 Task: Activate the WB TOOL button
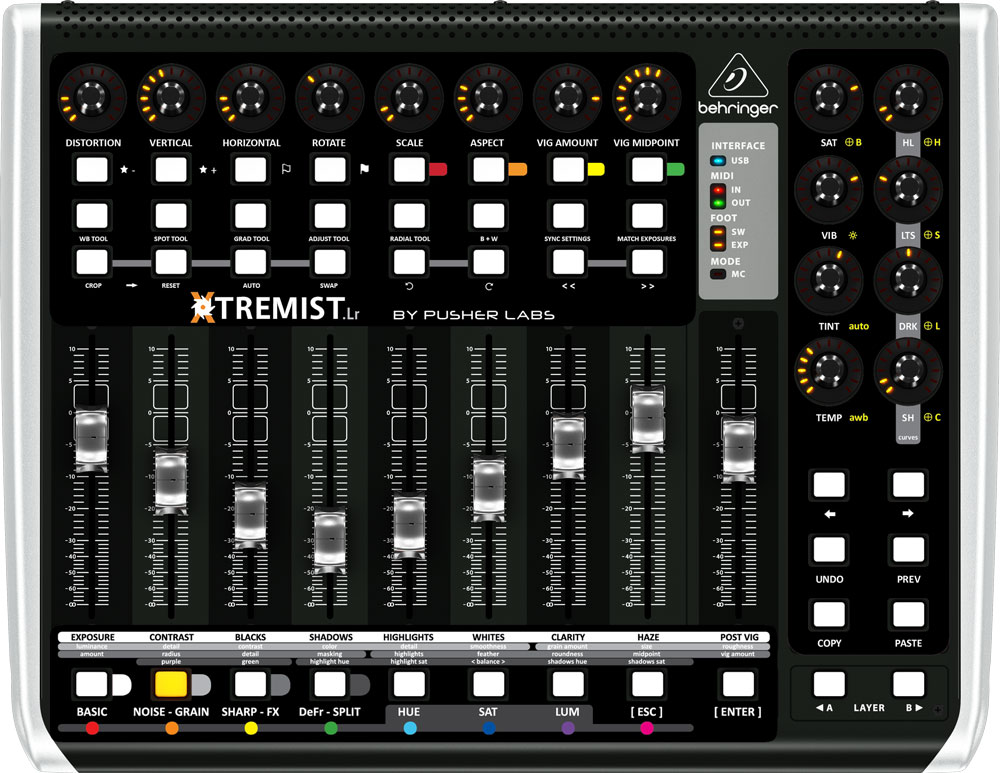click(x=92, y=216)
